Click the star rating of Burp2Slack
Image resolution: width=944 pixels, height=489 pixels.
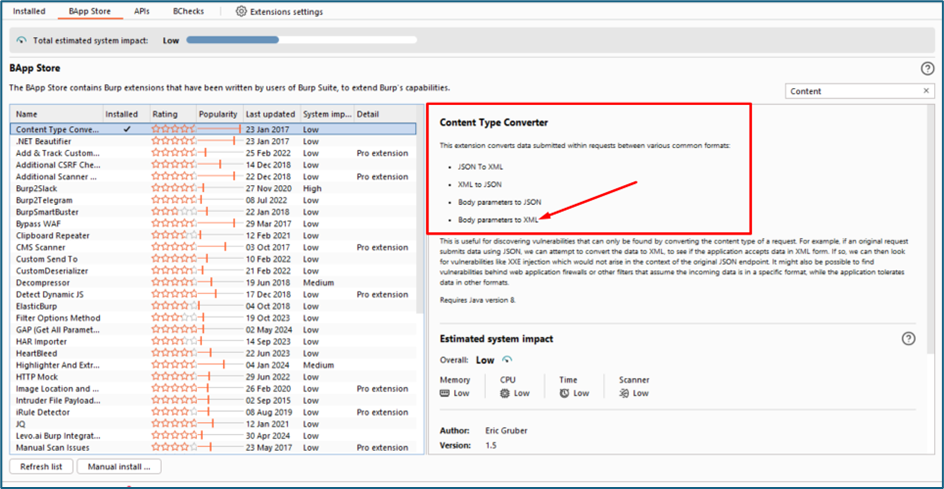173,188
